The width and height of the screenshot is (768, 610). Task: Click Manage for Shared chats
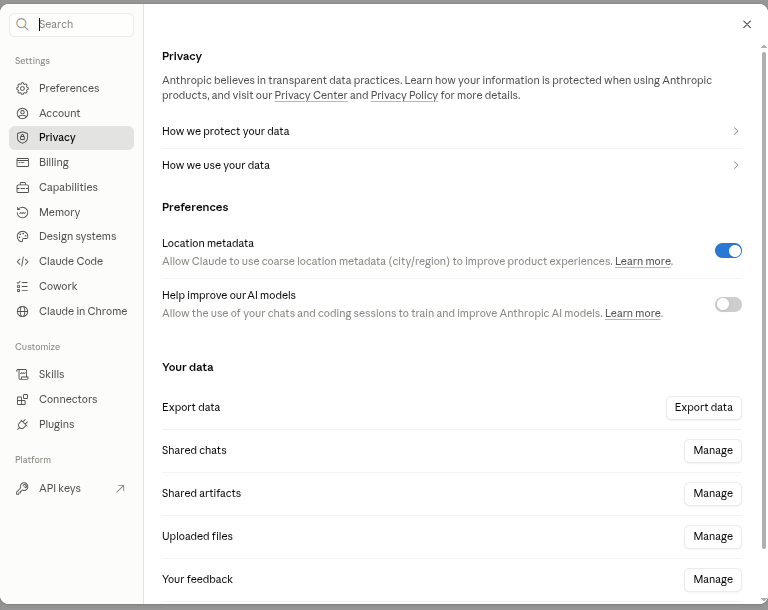(713, 451)
